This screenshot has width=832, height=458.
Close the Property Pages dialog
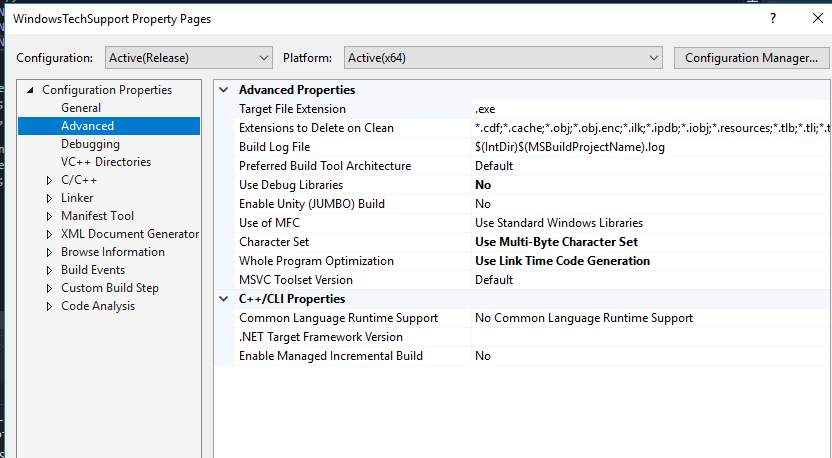pos(818,19)
